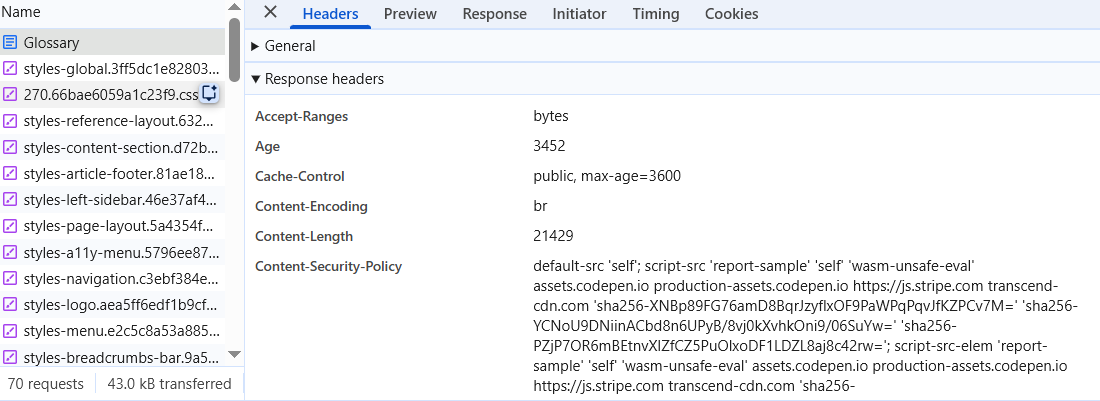Click the stylesheet icon for styles-logo
1100x401 pixels.
point(10,305)
